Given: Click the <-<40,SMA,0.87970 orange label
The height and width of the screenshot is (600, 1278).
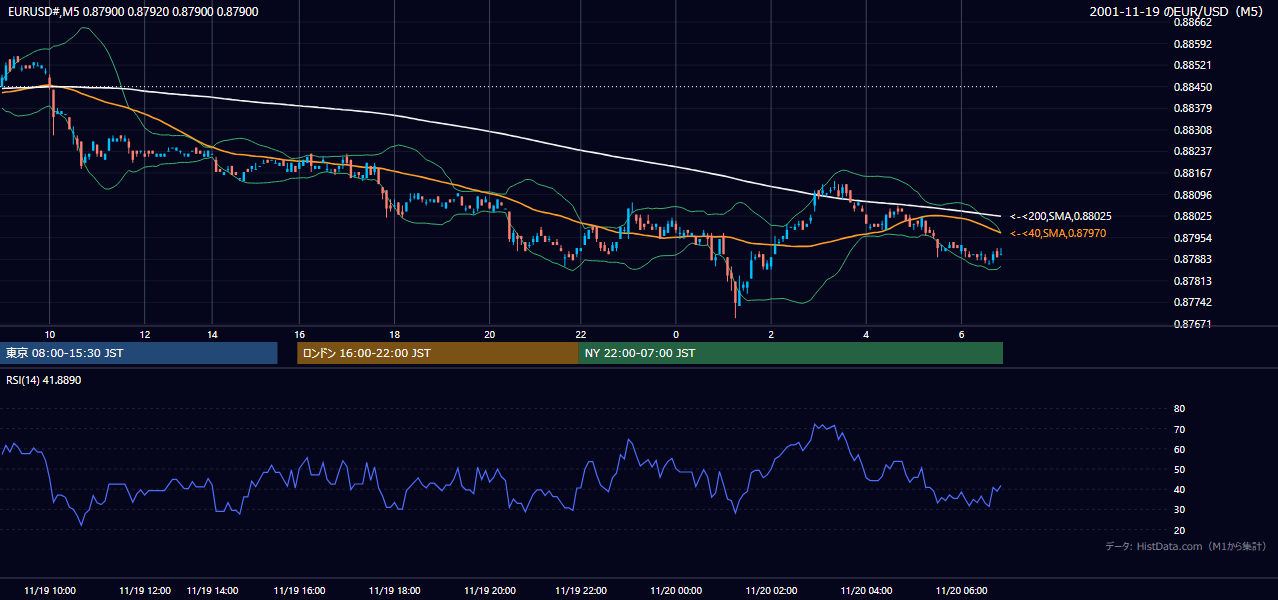Looking at the screenshot, I should tap(1058, 233).
